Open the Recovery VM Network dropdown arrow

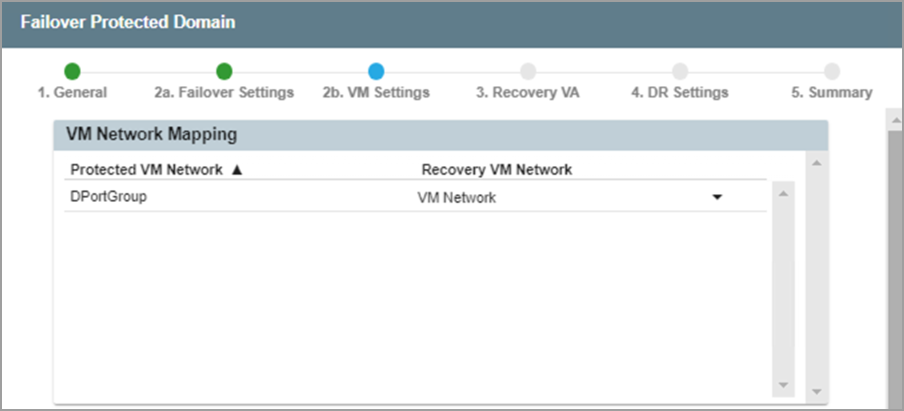tap(717, 198)
